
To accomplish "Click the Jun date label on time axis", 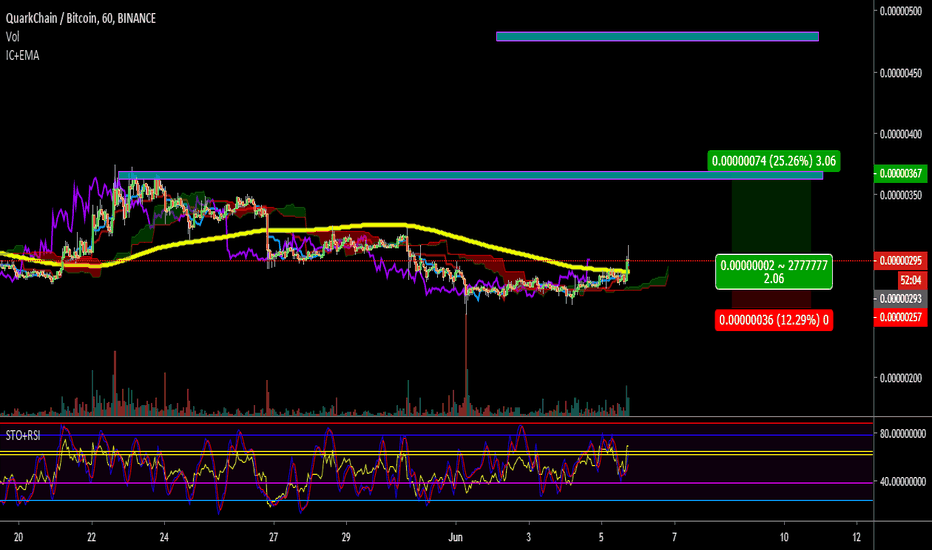I will click(455, 538).
